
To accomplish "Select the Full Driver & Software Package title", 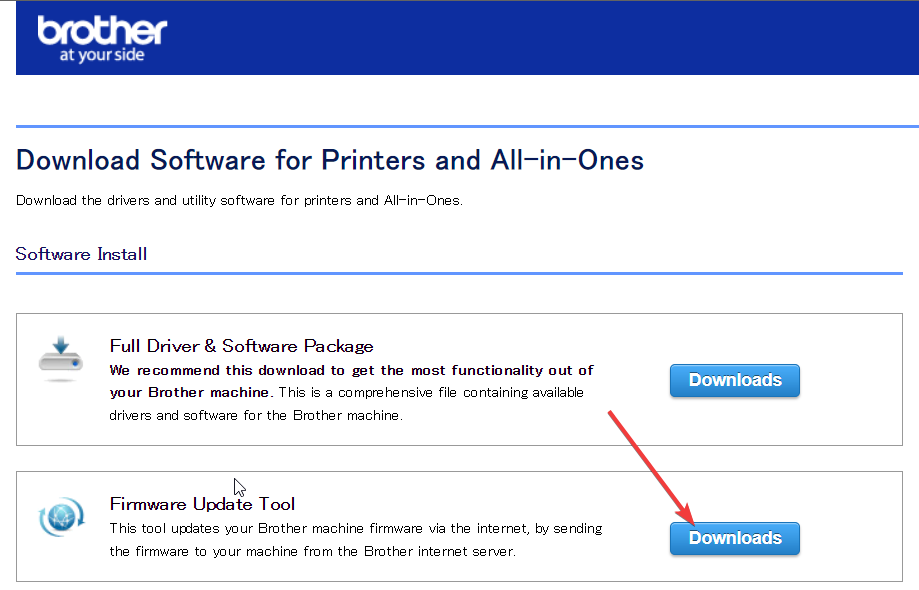I will pyautogui.click(x=241, y=346).
